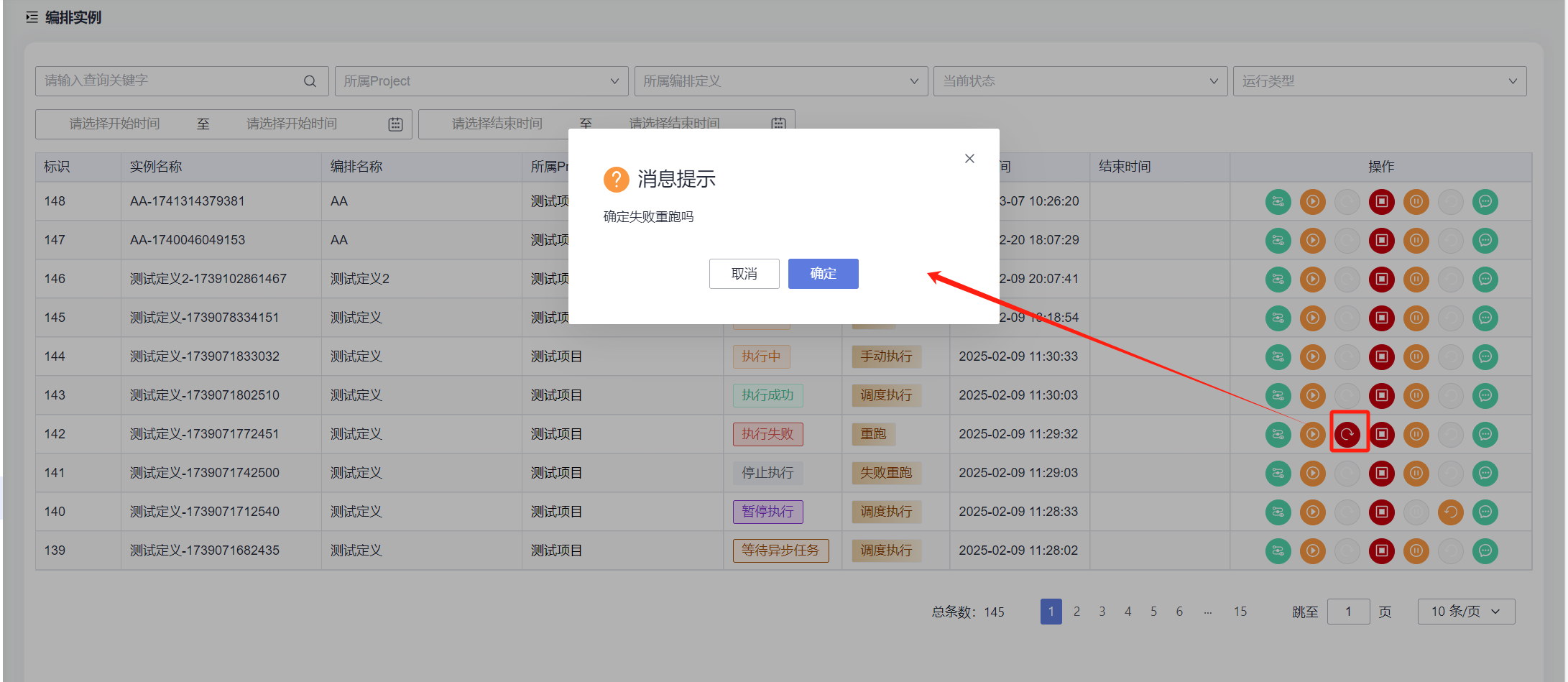Click 停止执行 status tag in row 141
The height and width of the screenshot is (682, 1568).
point(767,473)
